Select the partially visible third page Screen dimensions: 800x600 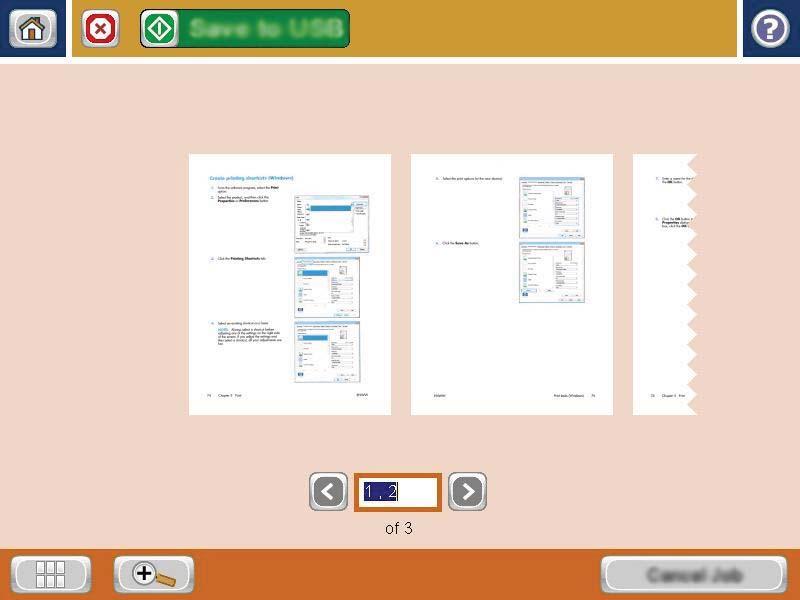(x=664, y=285)
